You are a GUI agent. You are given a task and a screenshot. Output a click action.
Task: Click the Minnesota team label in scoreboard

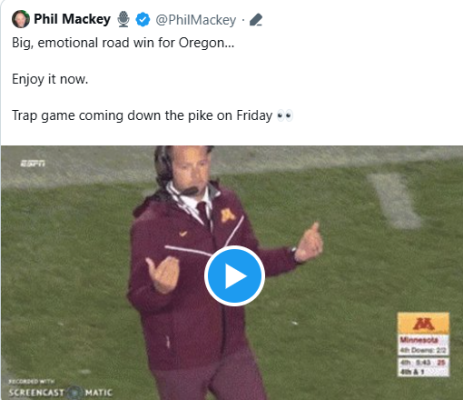(419, 340)
